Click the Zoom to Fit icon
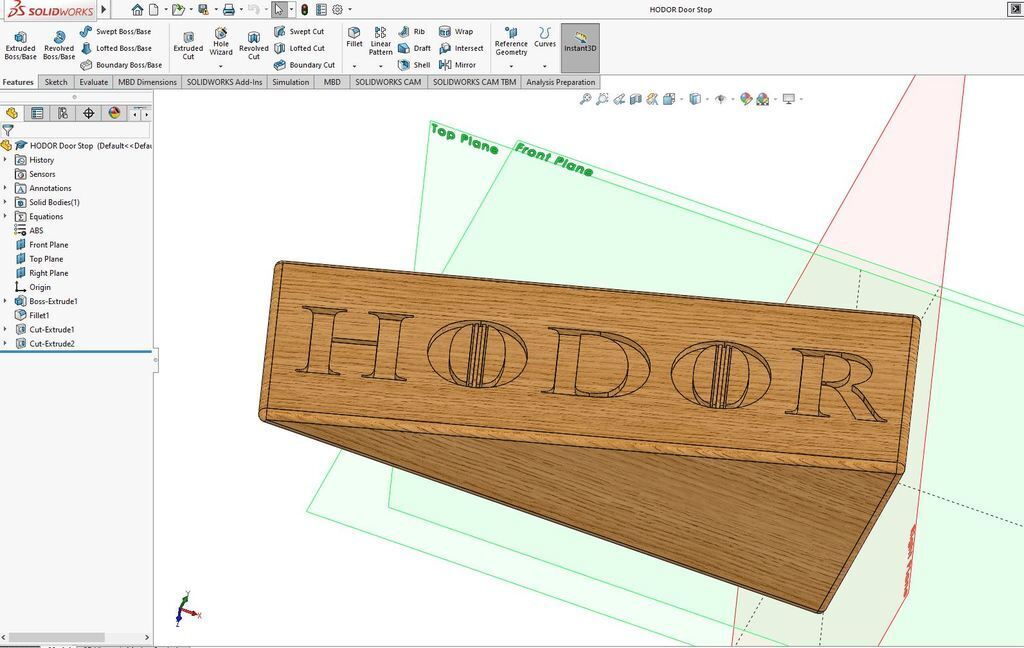Image resolution: width=1024 pixels, height=648 pixels. (586, 99)
